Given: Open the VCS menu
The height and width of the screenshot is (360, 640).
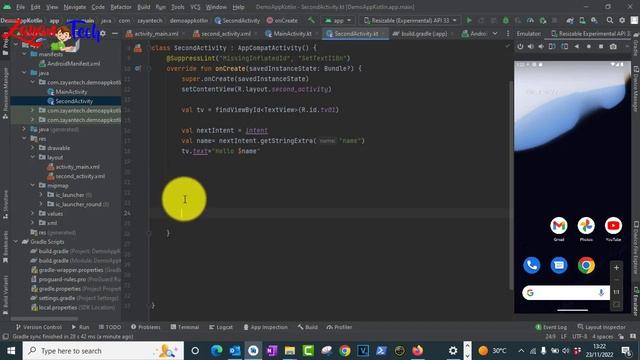Looking at the screenshot, I should coord(196,7).
